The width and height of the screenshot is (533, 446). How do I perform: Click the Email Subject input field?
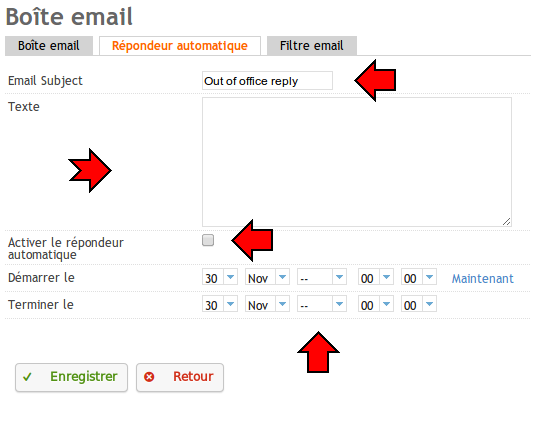coord(267,81)
